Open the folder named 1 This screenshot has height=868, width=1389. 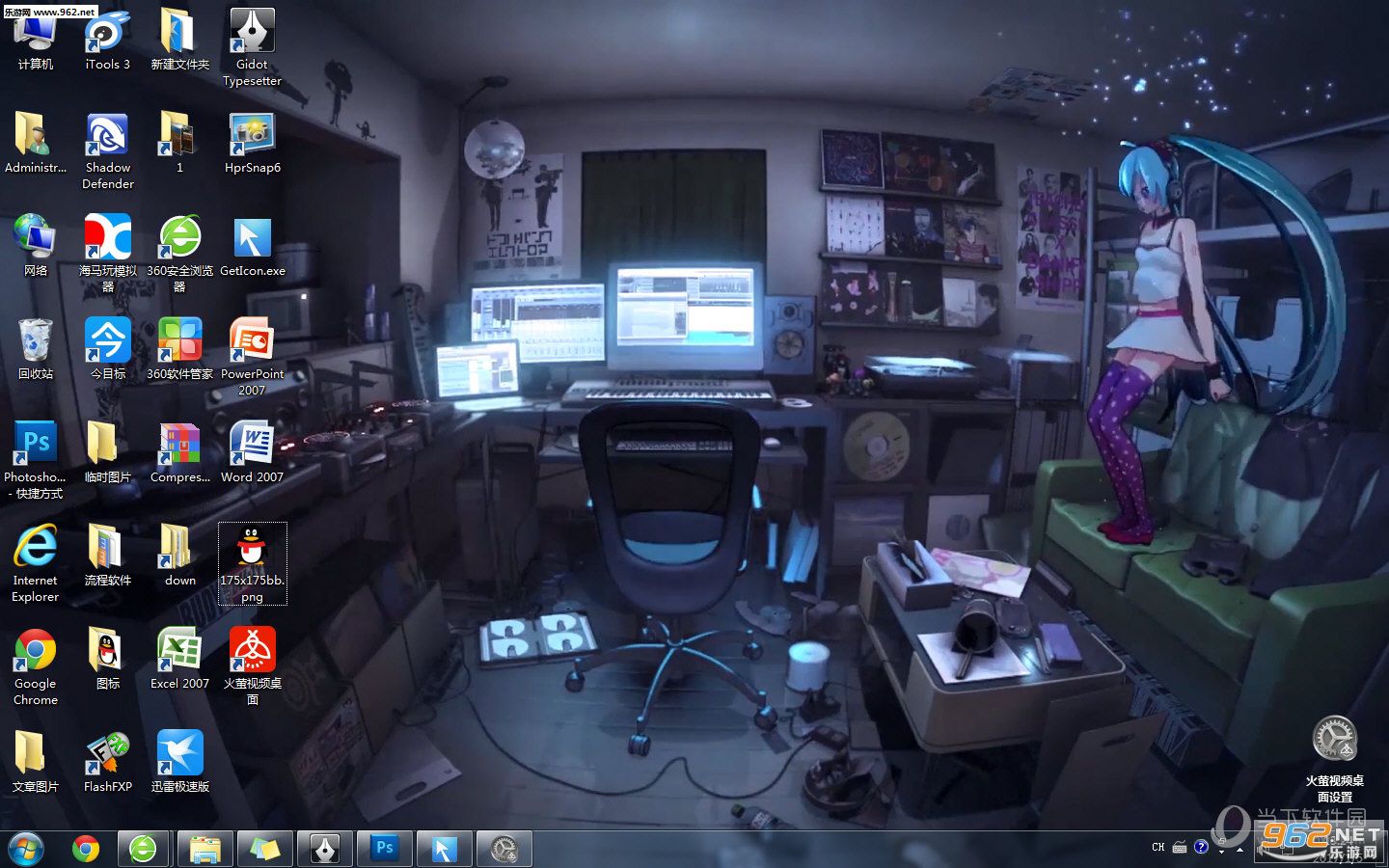(x=179, y=143)
